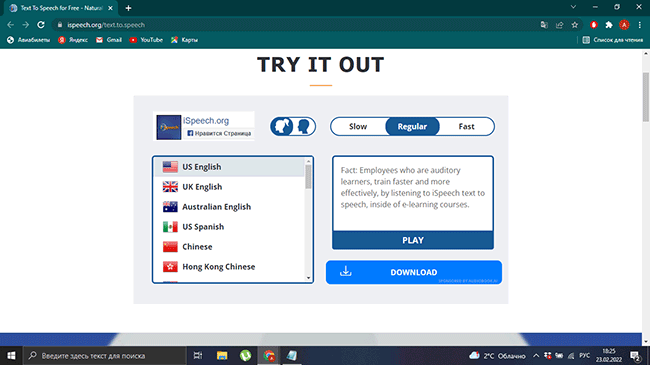Click the iSpeech logo thumbnail
Screen dimensions: 650x365
[x=169, y=127]
